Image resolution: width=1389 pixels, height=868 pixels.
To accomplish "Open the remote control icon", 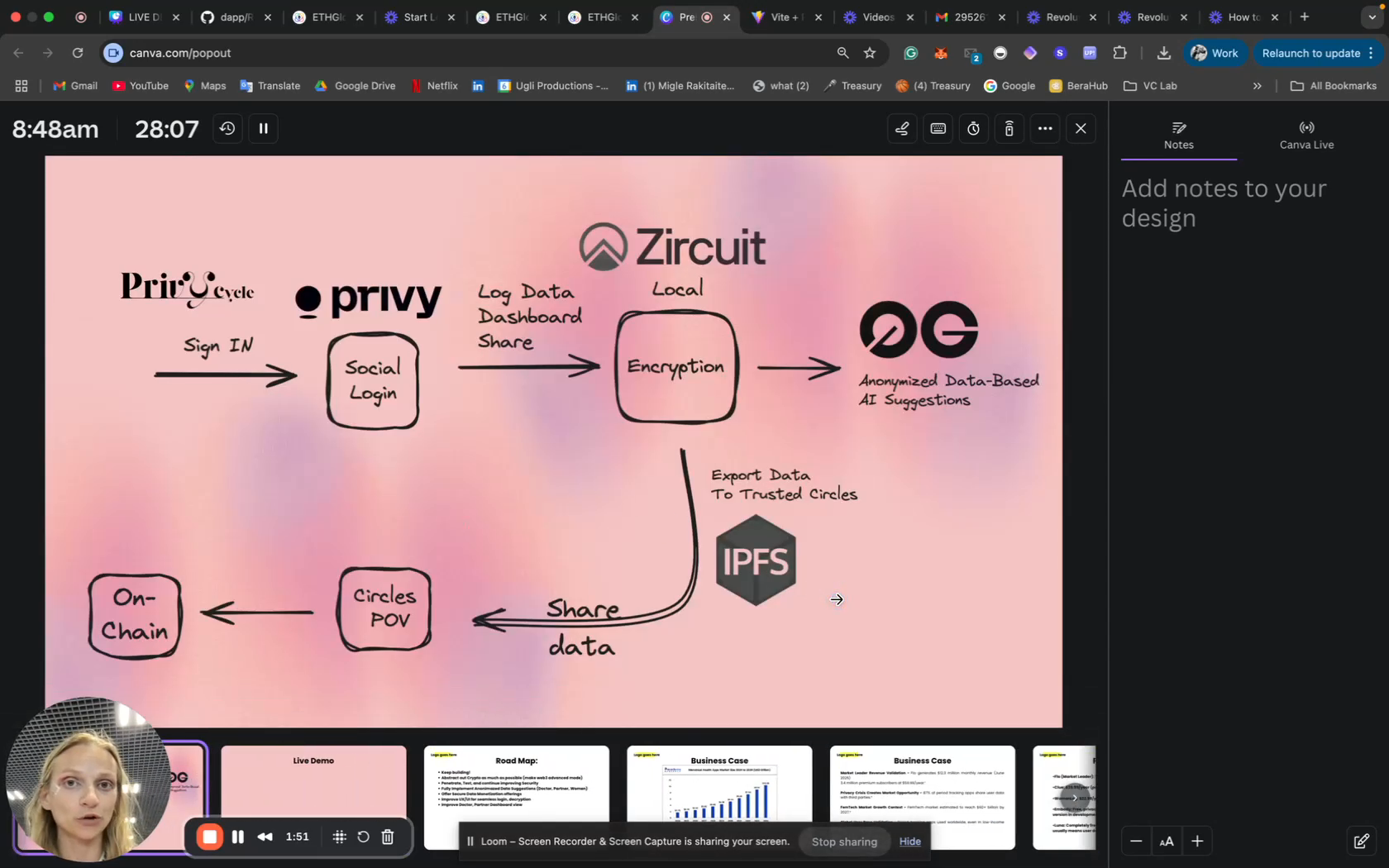I will [x=1010, y=128].
